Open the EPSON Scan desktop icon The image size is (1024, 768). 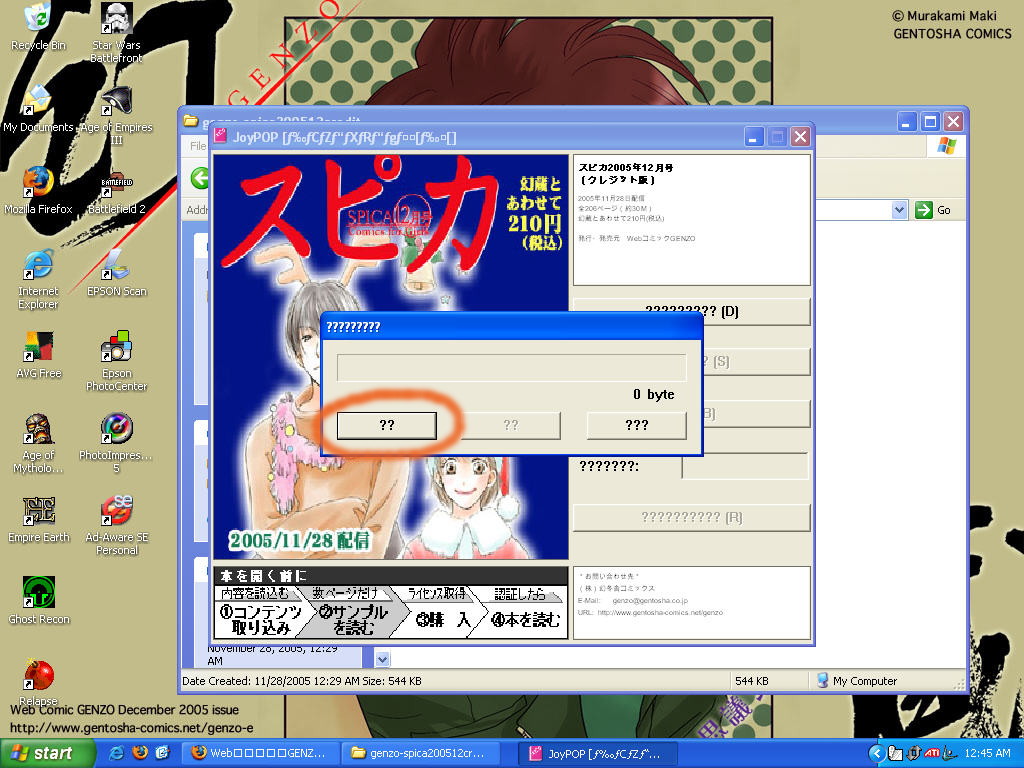pos(117,267)
